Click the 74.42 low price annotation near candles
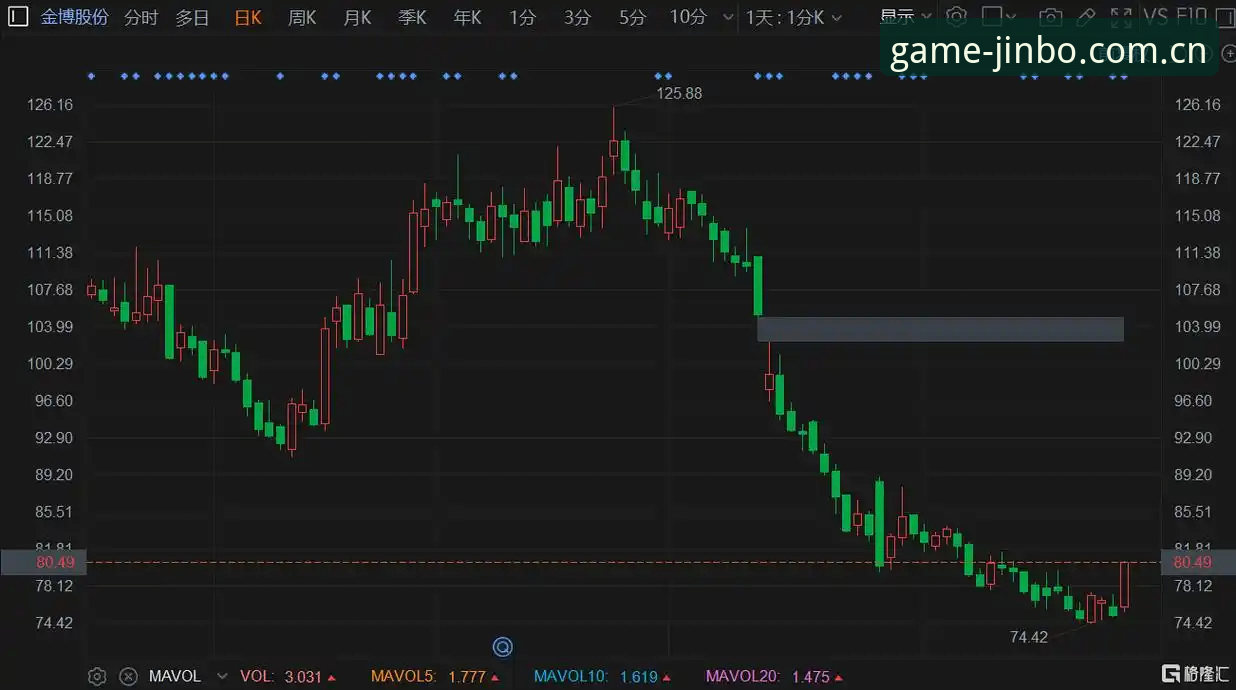 tap(1029, 637)
